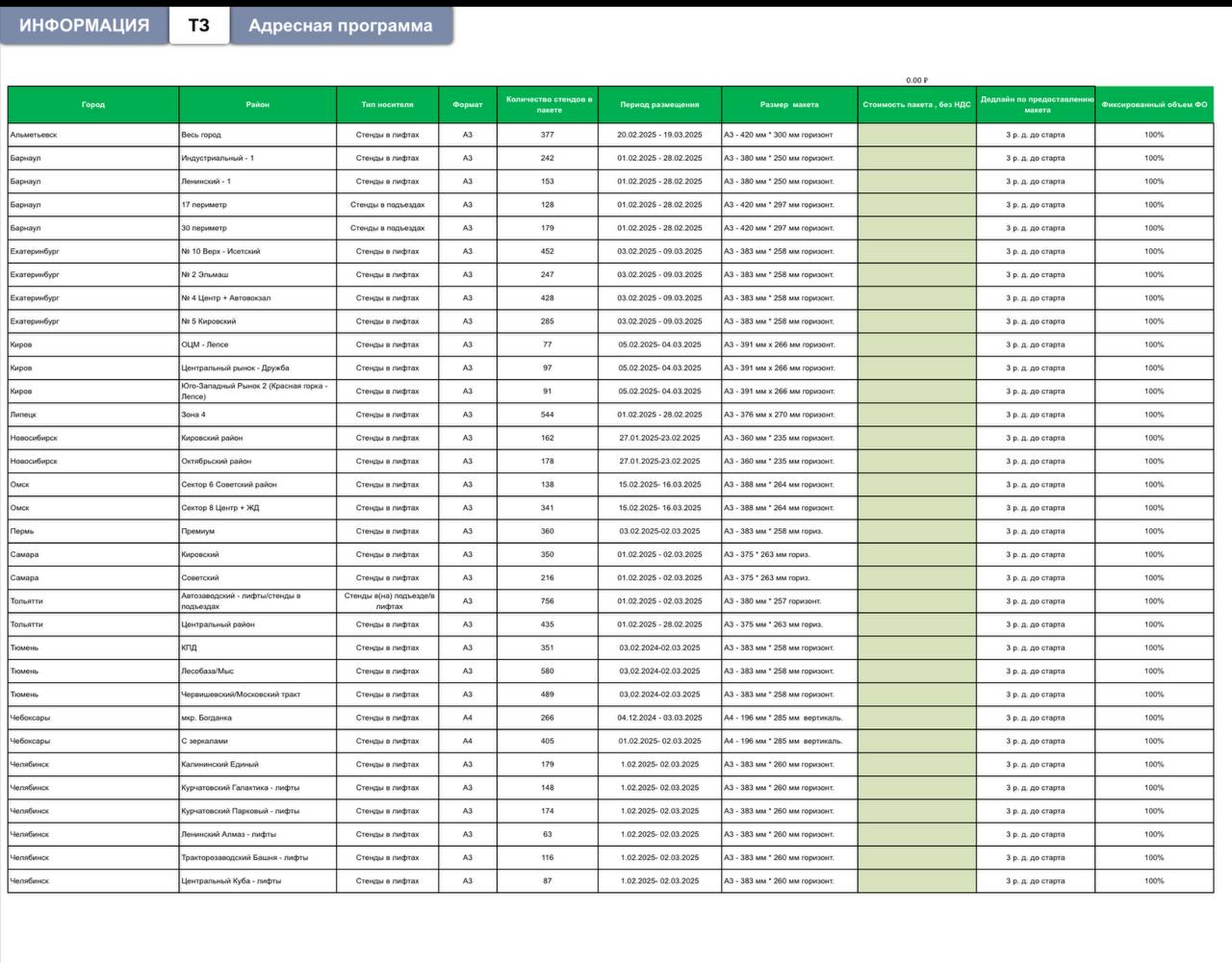Viewport: 1232px width, 963px height.
Task: Click the 0.00 ₽ total above cost column
Action: [x=916, y=80]
